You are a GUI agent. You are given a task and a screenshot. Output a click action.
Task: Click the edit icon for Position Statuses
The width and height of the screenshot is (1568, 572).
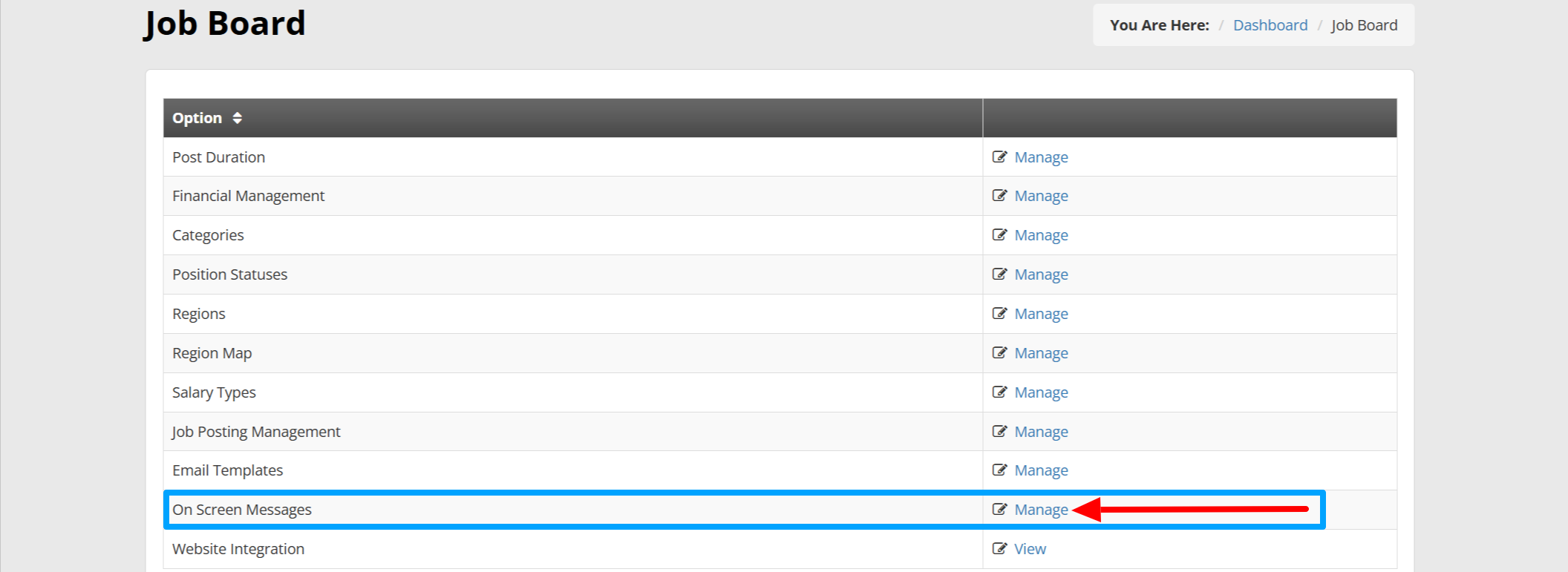[x=999, y=274]
